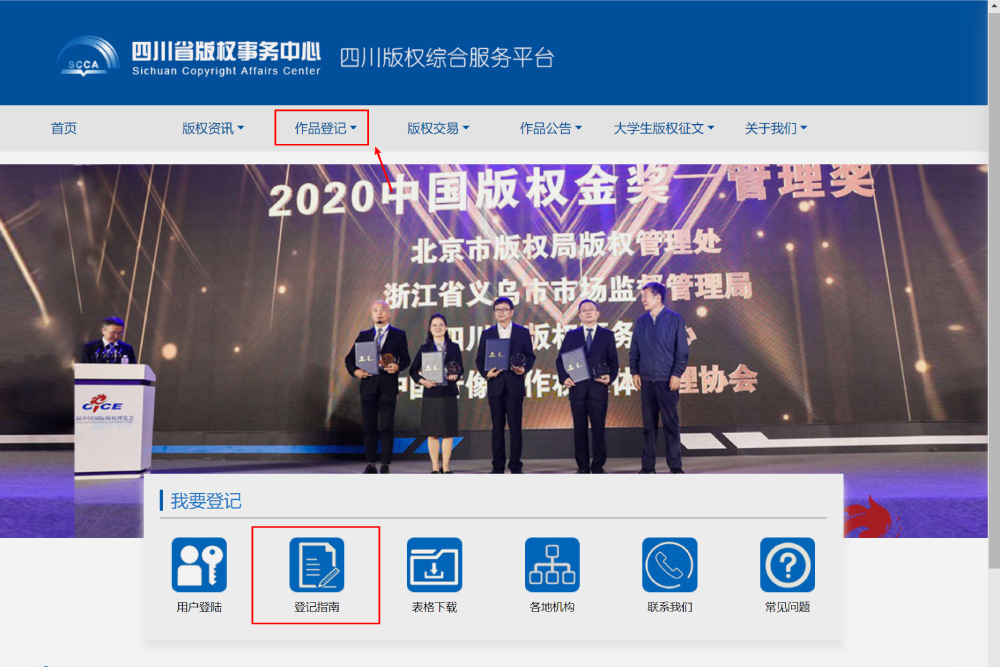Open the 作品公告 dropdown menu
This screenshot has width=1000, height=667.
click(551, 128)
